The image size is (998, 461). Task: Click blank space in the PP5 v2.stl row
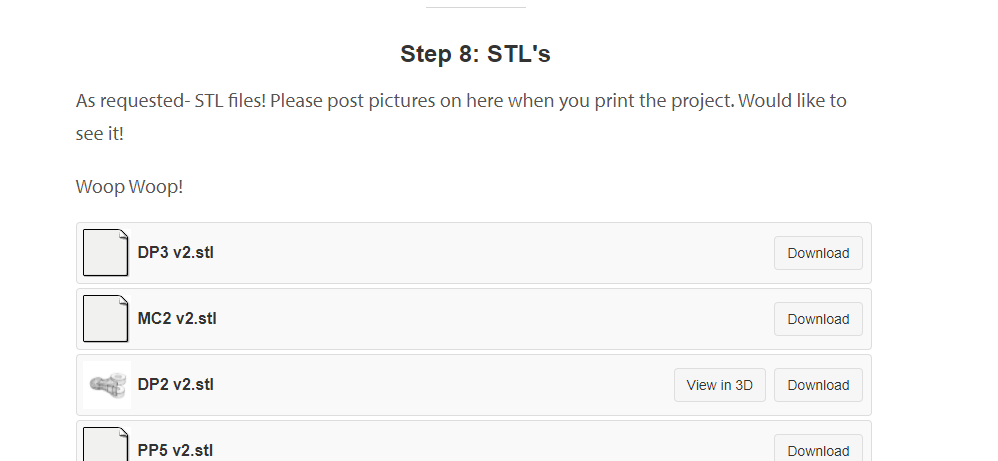coord(480,448)
